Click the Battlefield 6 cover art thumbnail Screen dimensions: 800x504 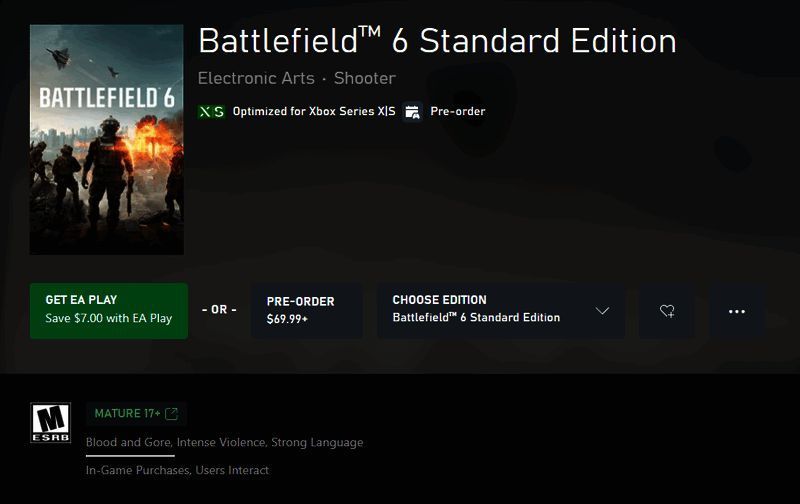click(x=107, y=140)
